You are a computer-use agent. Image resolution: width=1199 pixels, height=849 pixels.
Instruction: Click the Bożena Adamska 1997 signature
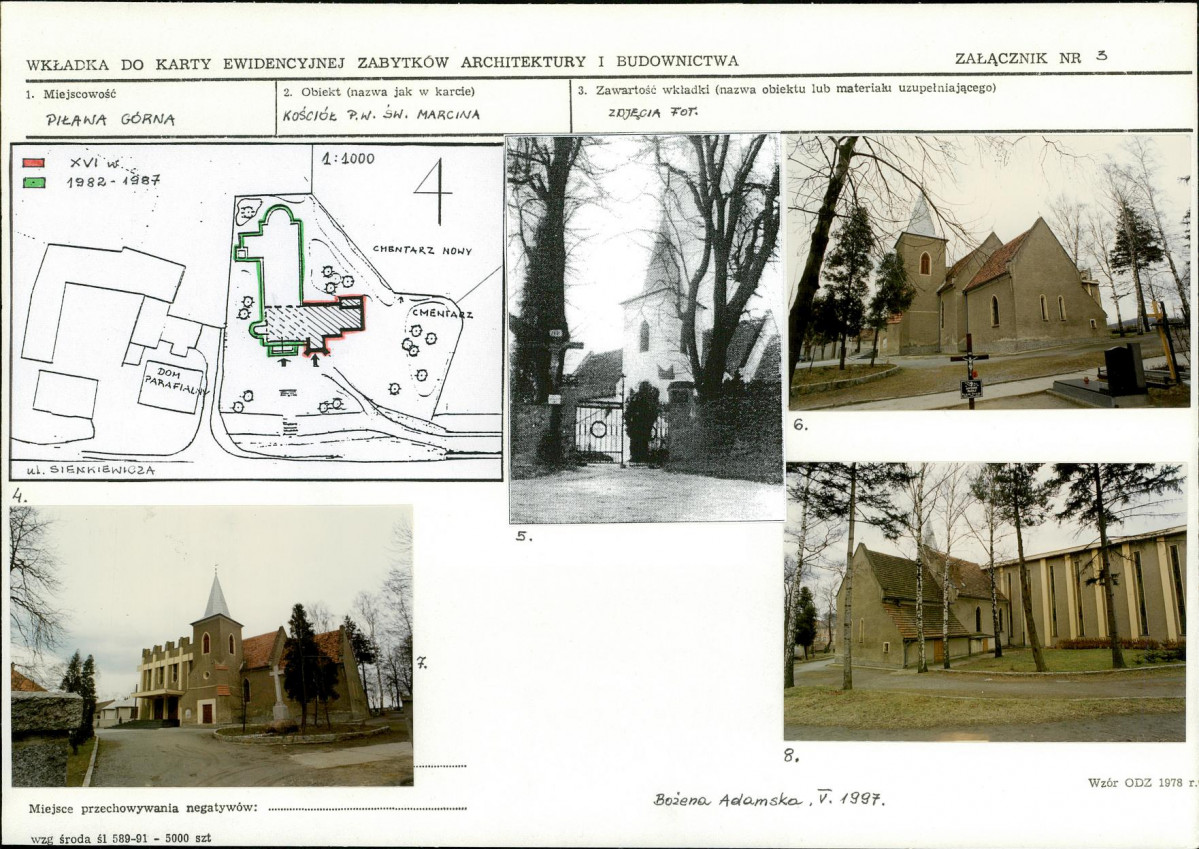pyautogui.click(x=768, y=799)
